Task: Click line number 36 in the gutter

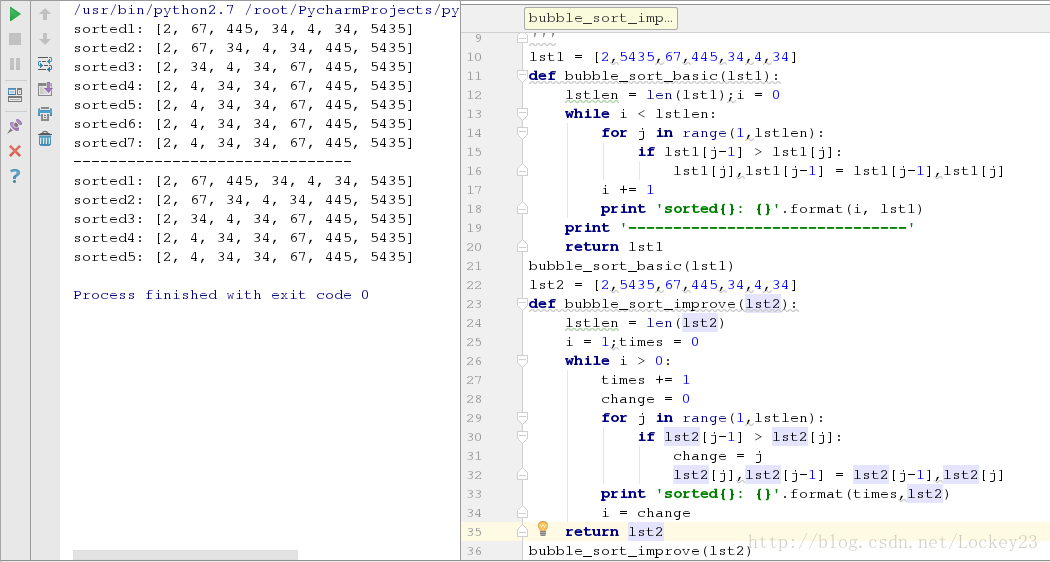Action: click(473, 551)
